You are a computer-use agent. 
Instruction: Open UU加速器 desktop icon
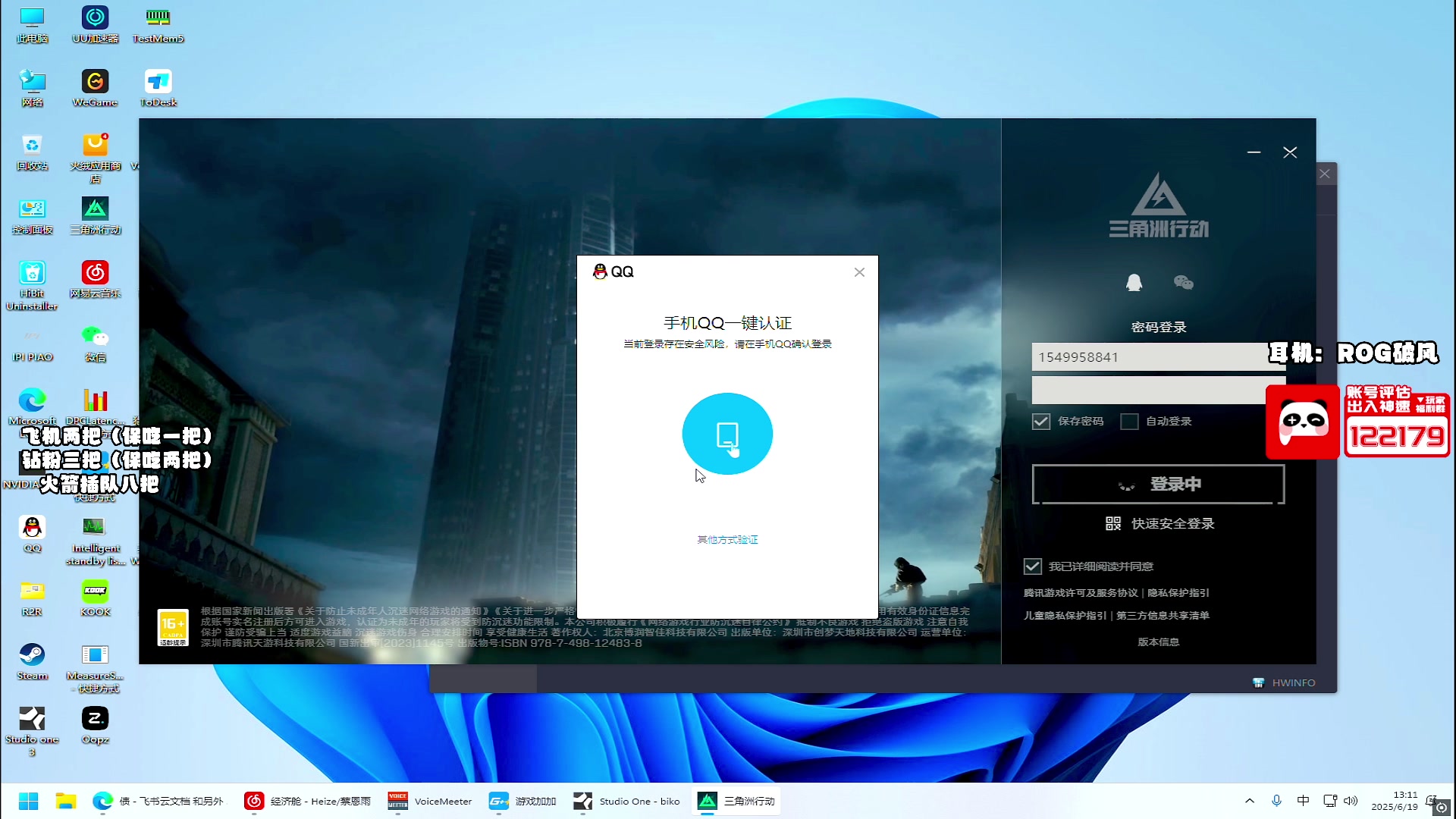pos(95,25)
